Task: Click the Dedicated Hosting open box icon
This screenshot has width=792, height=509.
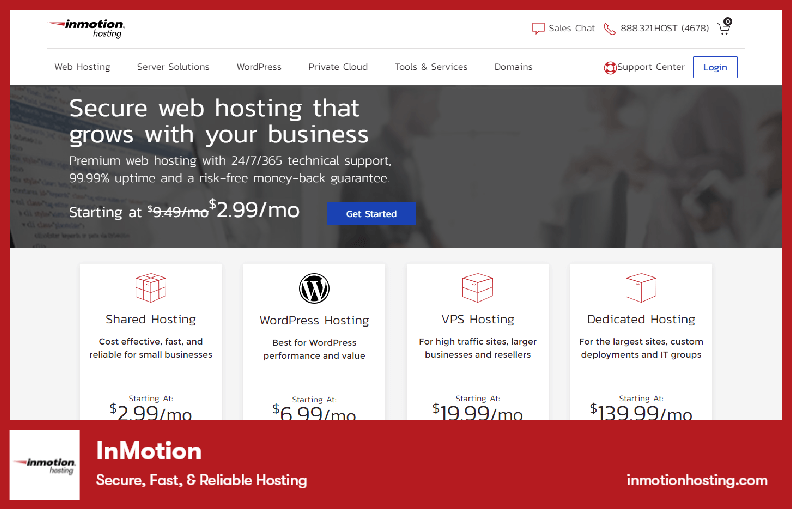Action: 641,288
